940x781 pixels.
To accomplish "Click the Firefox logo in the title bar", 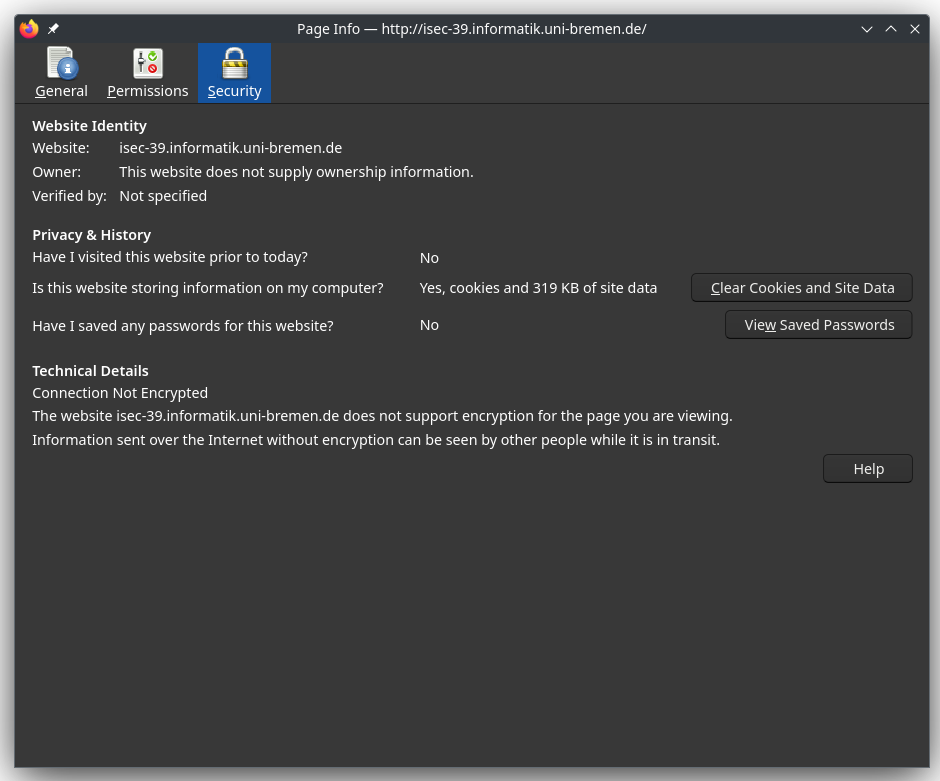I will 29,29.
